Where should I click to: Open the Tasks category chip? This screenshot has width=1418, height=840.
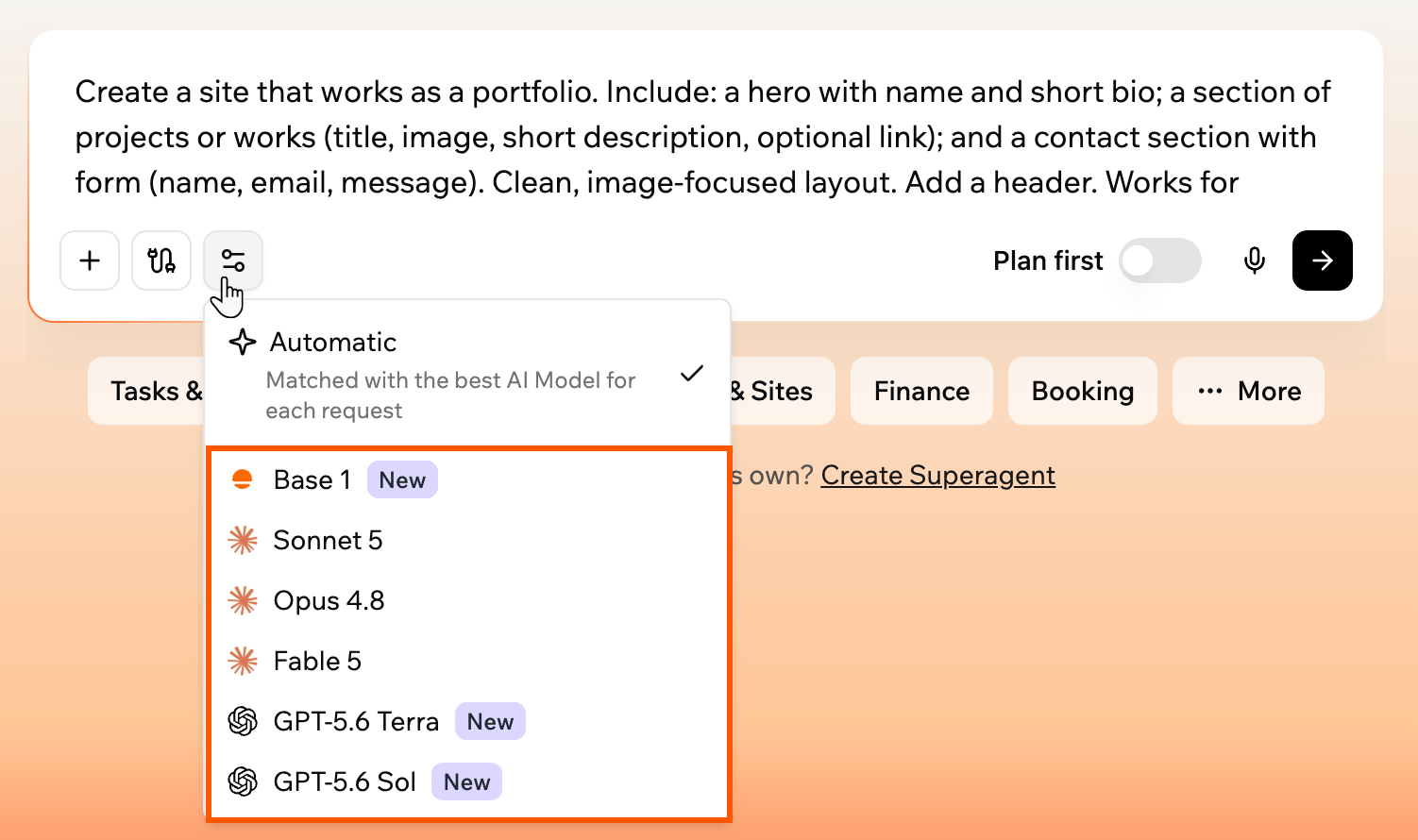[x=146, y=391]
